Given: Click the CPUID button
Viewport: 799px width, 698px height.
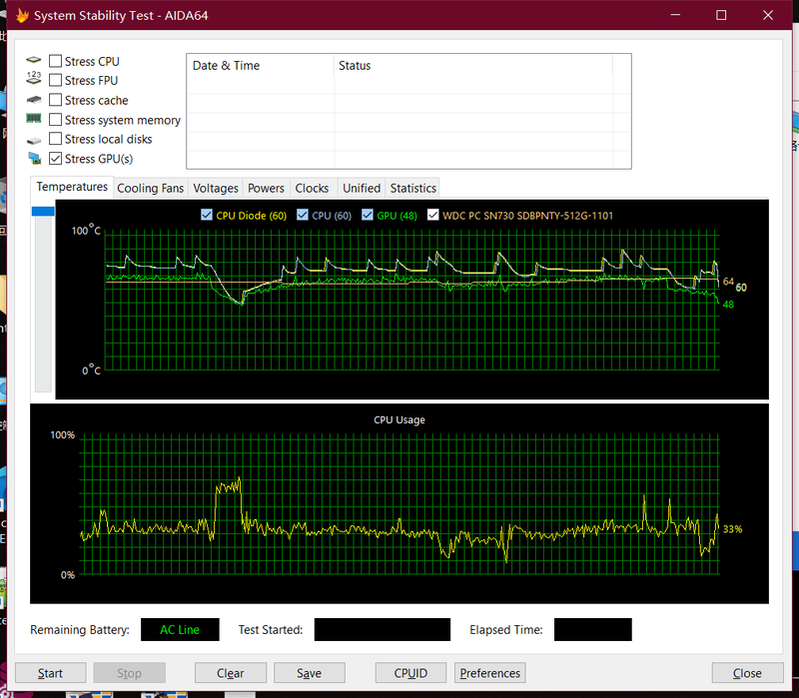Looking at the screenshot, I should click(x=410, y=673).
